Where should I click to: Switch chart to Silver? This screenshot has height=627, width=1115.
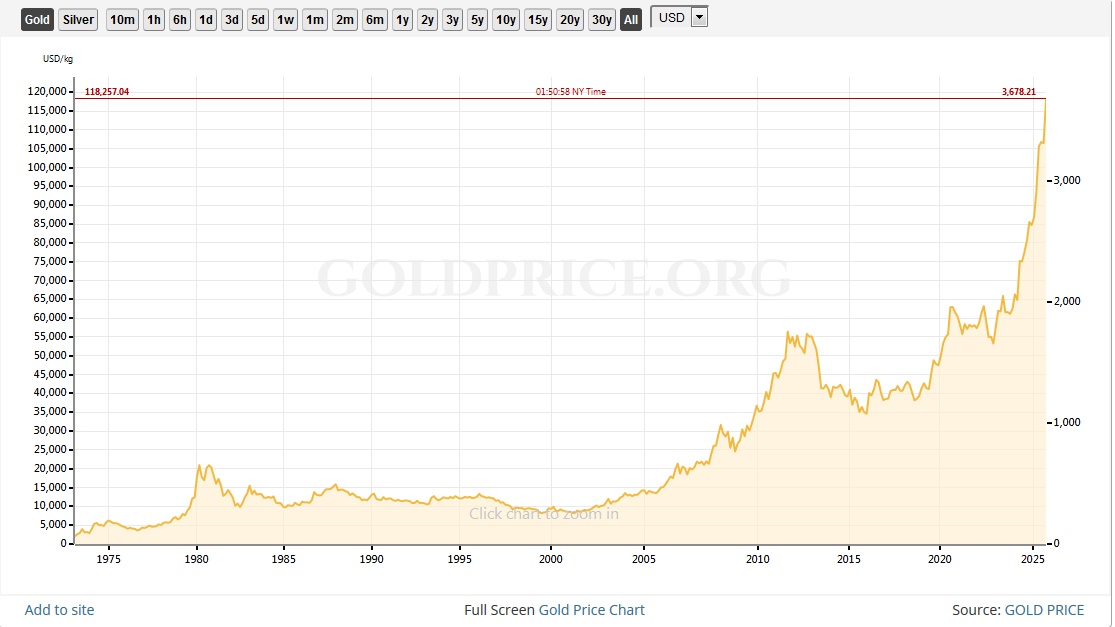click(78, 20)
